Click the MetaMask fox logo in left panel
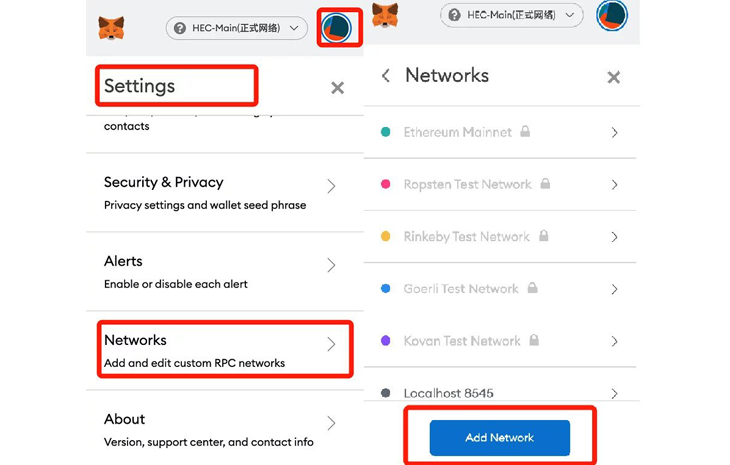The height and width of the screenshot is (465, 730). 111,28
